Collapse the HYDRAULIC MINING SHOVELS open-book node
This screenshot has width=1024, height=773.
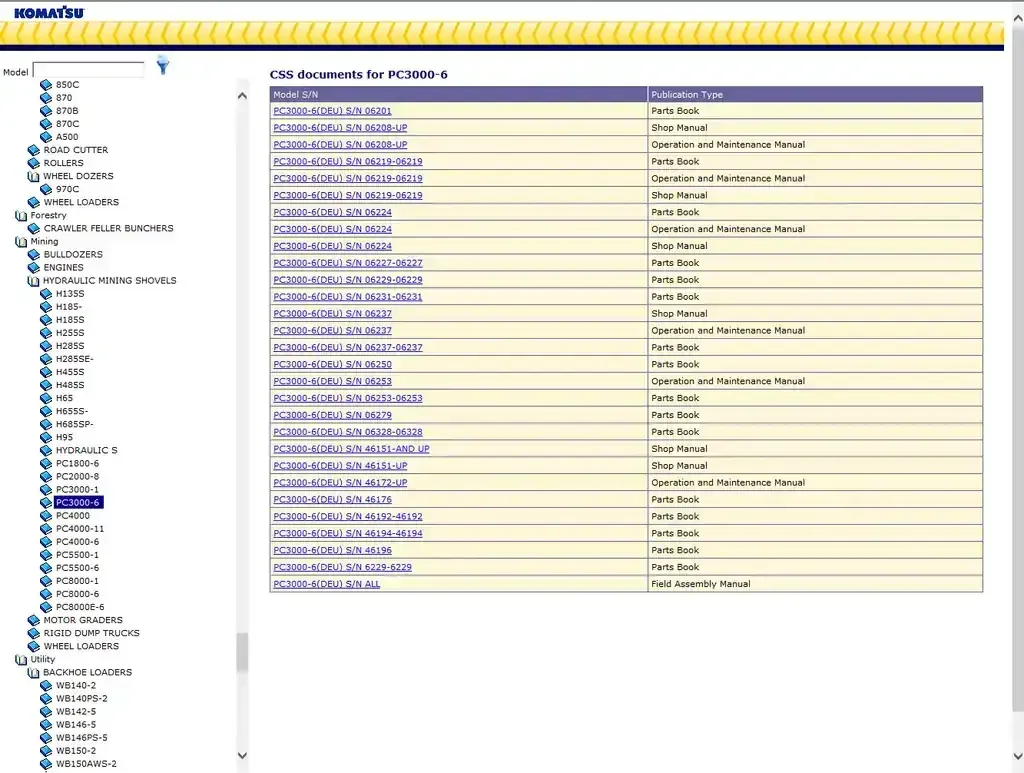33,281
